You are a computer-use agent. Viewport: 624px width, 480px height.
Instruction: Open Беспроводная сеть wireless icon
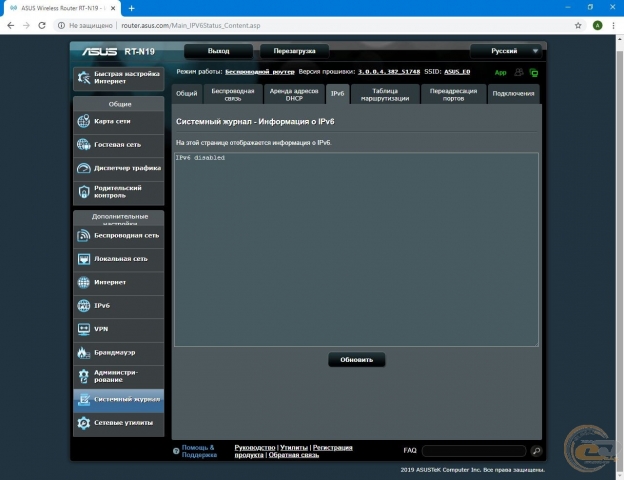pos(84,235)
